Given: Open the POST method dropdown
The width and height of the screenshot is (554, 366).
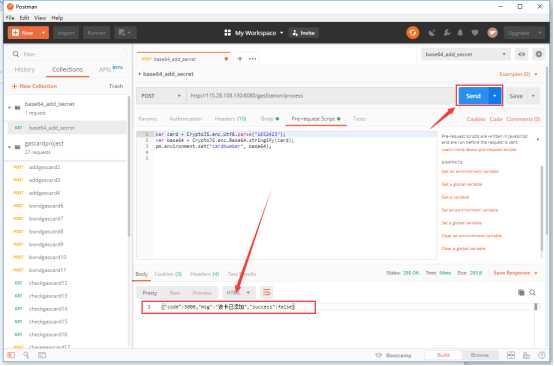Looking at the screenshot, I should (161, 96).
